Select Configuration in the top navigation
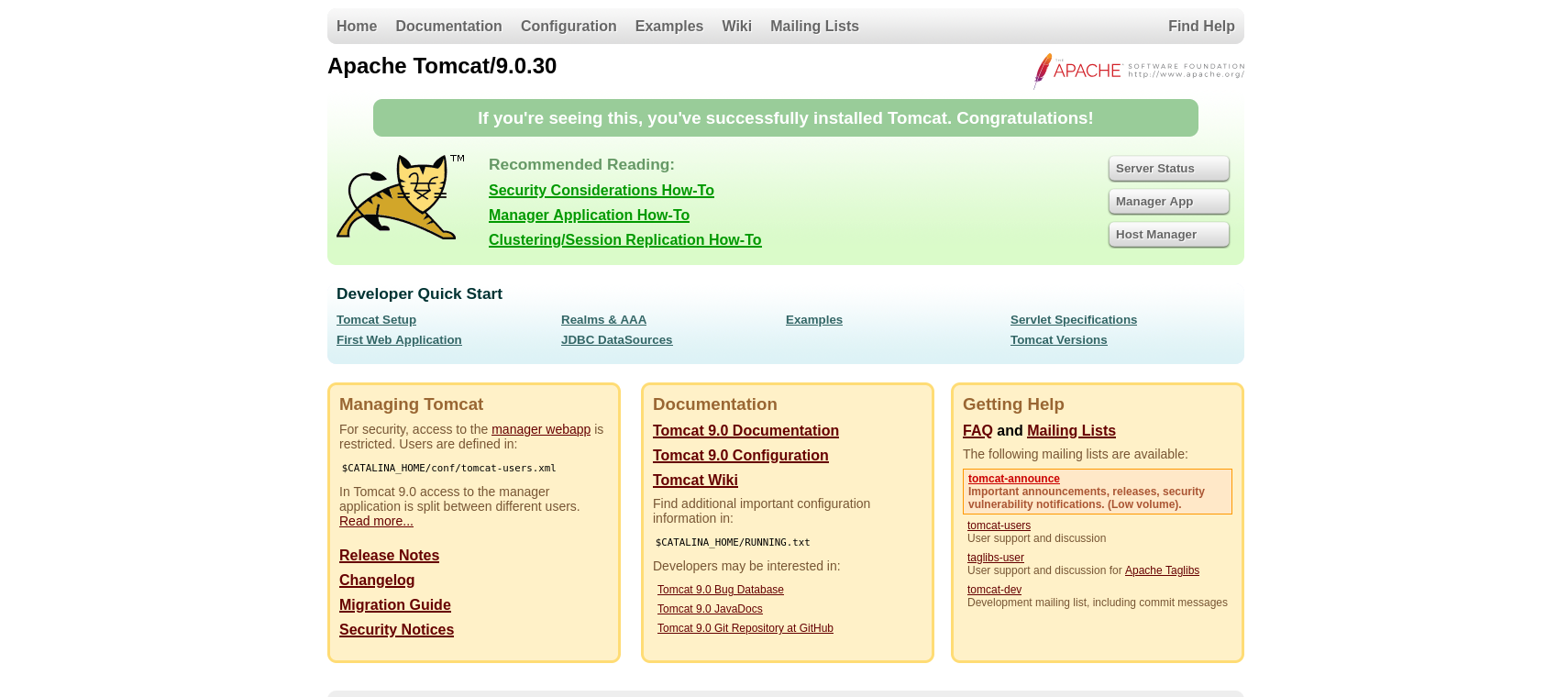Image resolution: width=1568 pixels, height=697 pixels. (569, 27)
